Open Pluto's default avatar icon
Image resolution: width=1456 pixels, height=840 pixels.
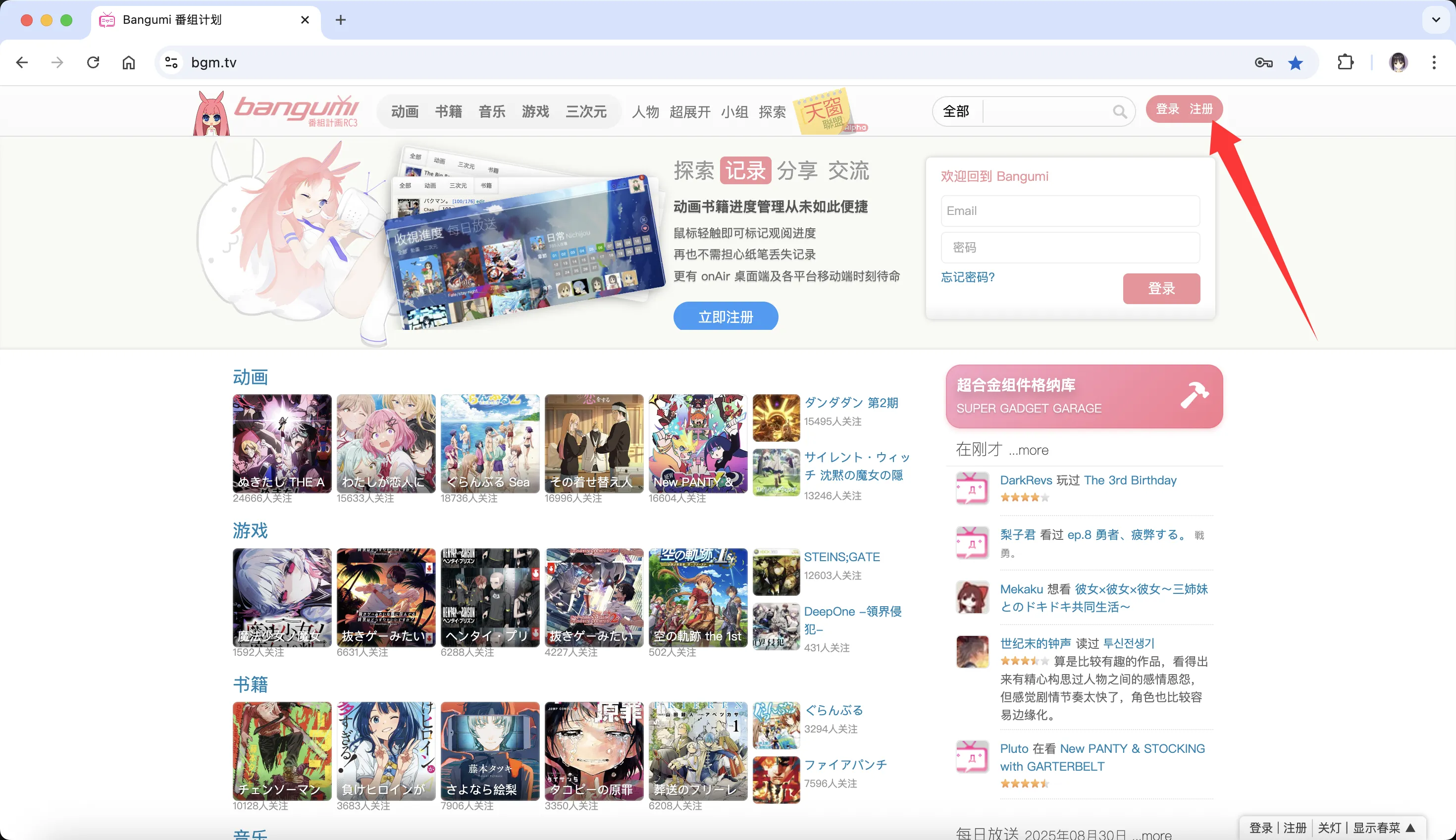[972, 756]
